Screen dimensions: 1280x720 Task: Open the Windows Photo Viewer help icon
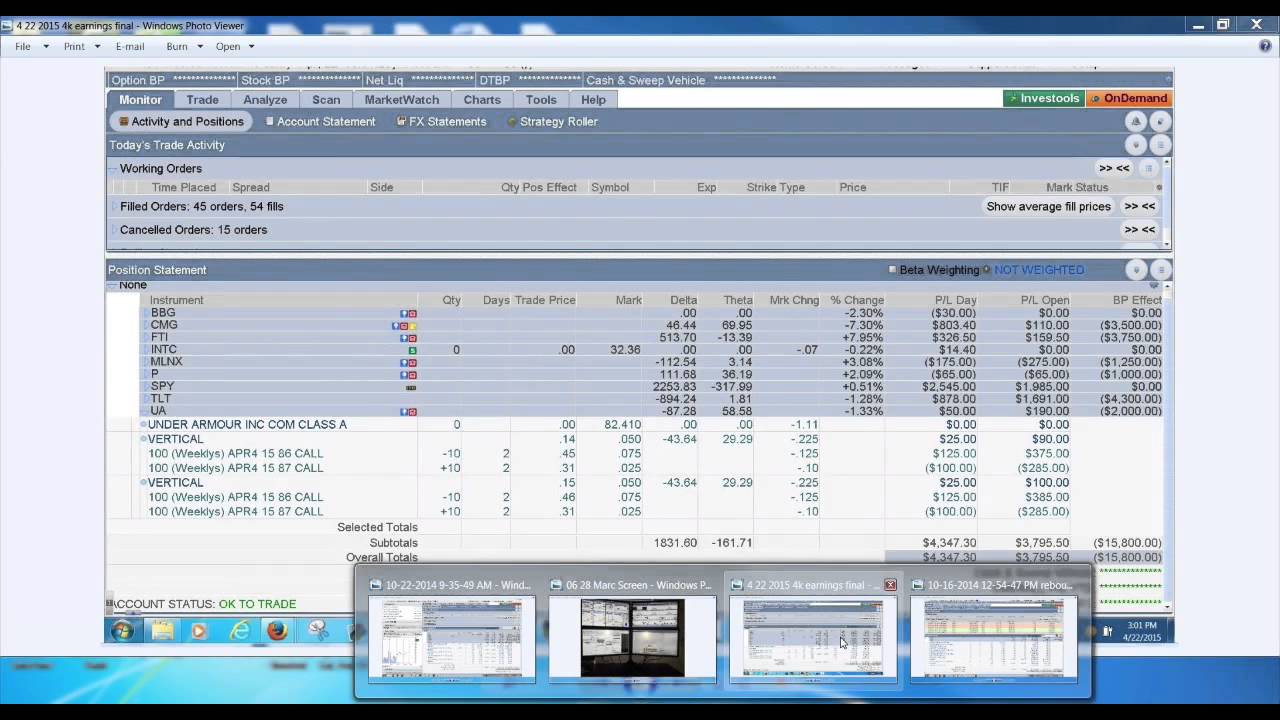tap(1265, 46)
